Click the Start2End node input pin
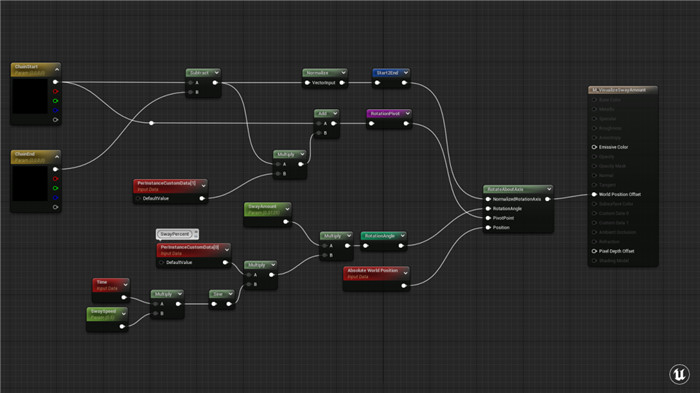The width and height of the screenshot is (700, 393). pos(377,83)
